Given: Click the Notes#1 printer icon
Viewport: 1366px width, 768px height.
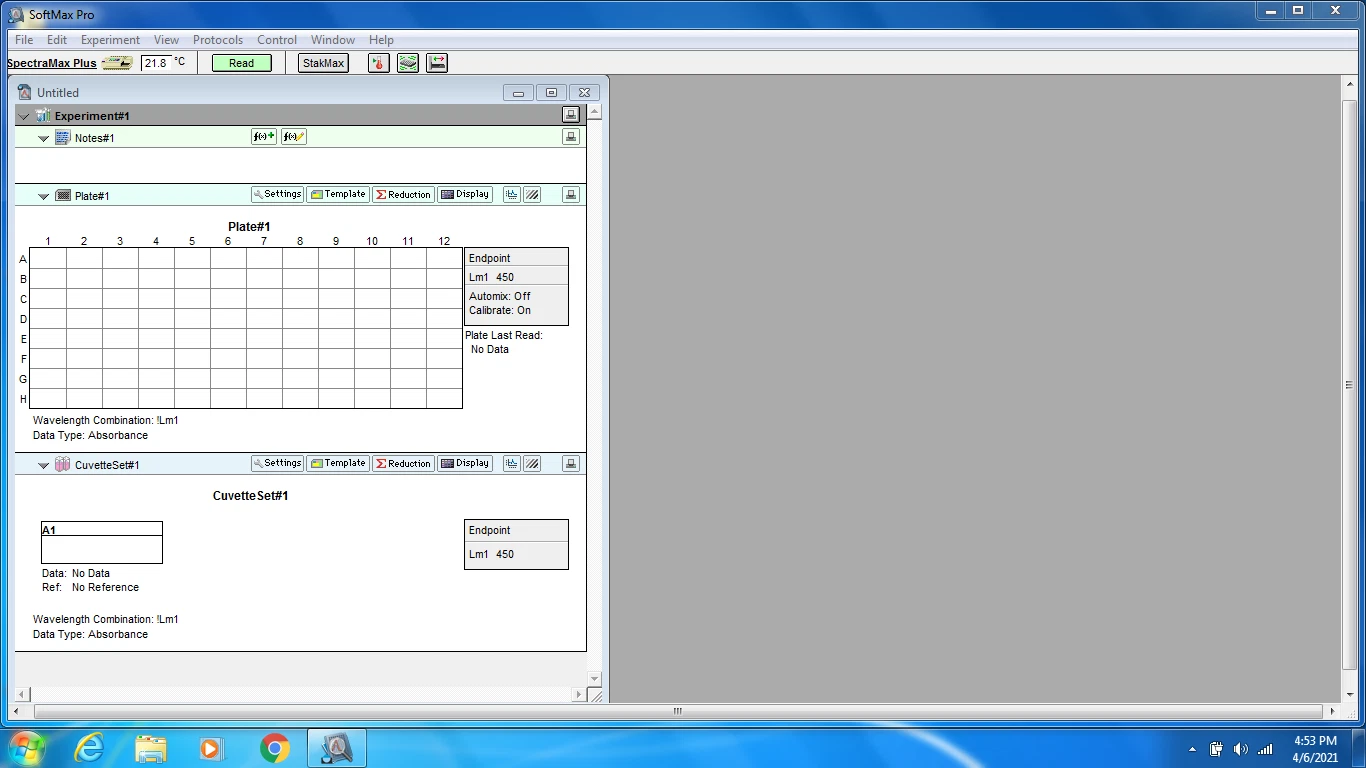Looking at the screenshot, I should (x=571, y=137).
